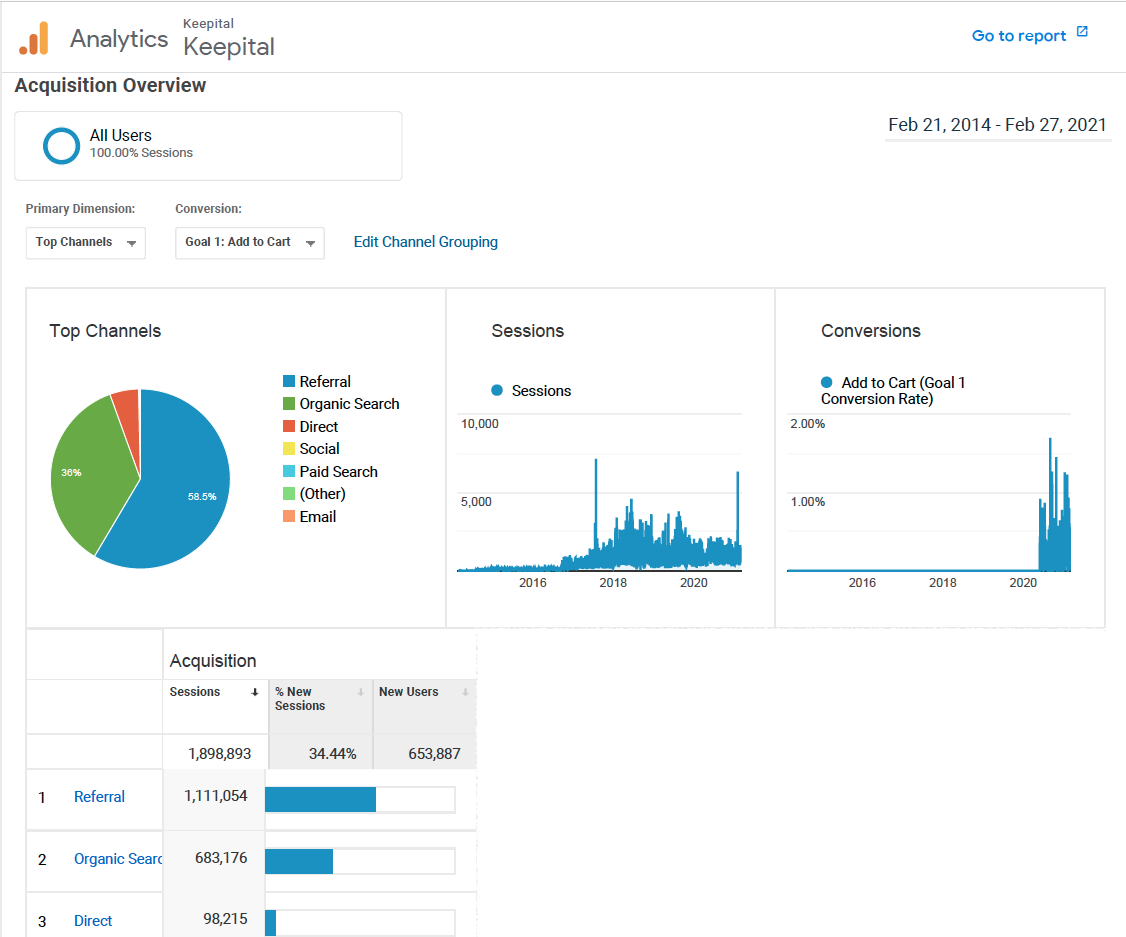Open the Referral channel row link
Viewport: 1126px width, 937px height.
[99, 797]
